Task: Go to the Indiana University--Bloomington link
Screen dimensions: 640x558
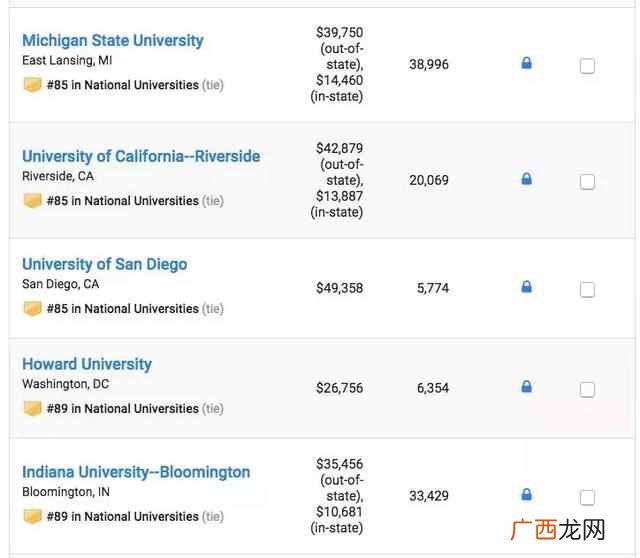Action: point(136,472)
